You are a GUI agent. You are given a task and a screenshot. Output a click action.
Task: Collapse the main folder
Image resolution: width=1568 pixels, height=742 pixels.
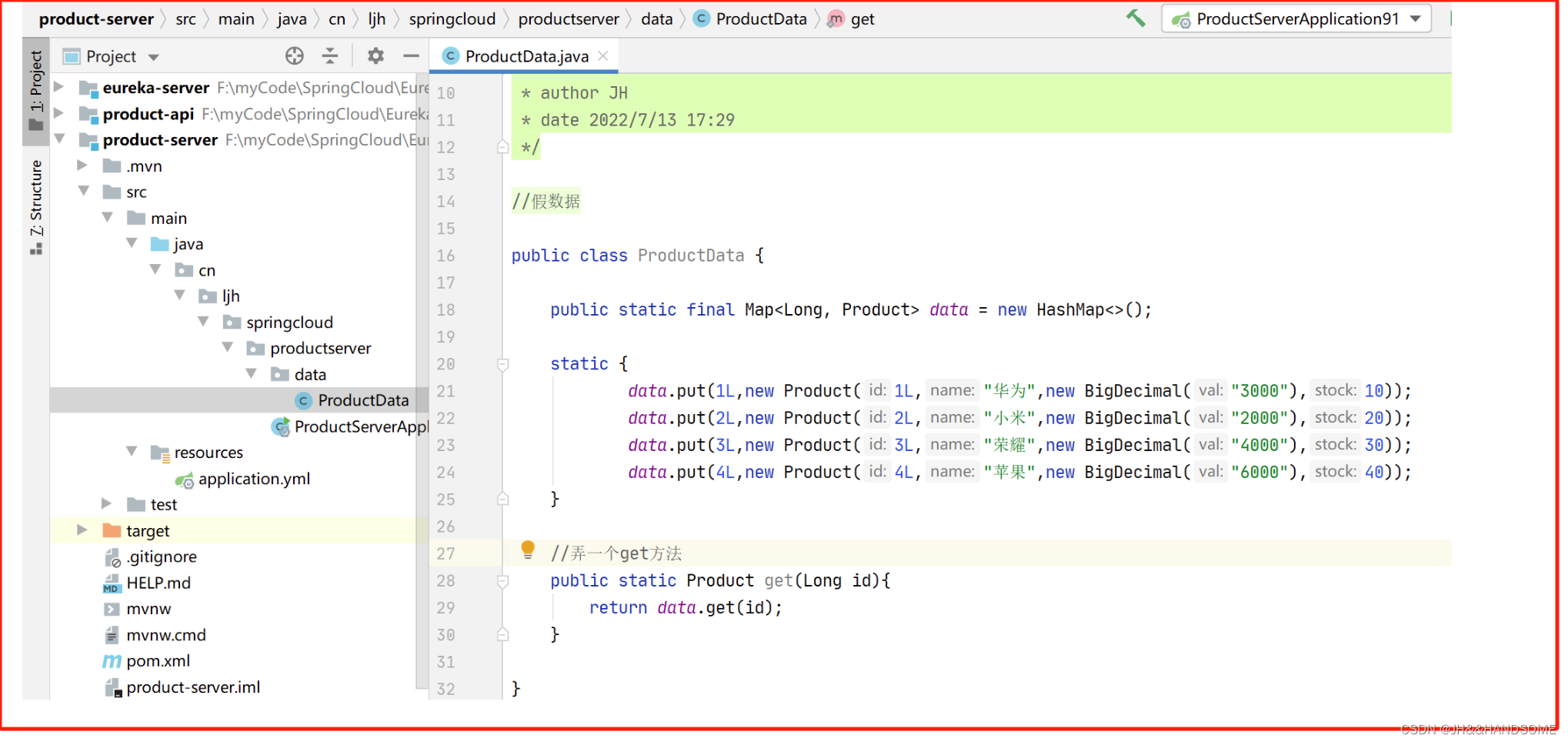pos(108,218)
